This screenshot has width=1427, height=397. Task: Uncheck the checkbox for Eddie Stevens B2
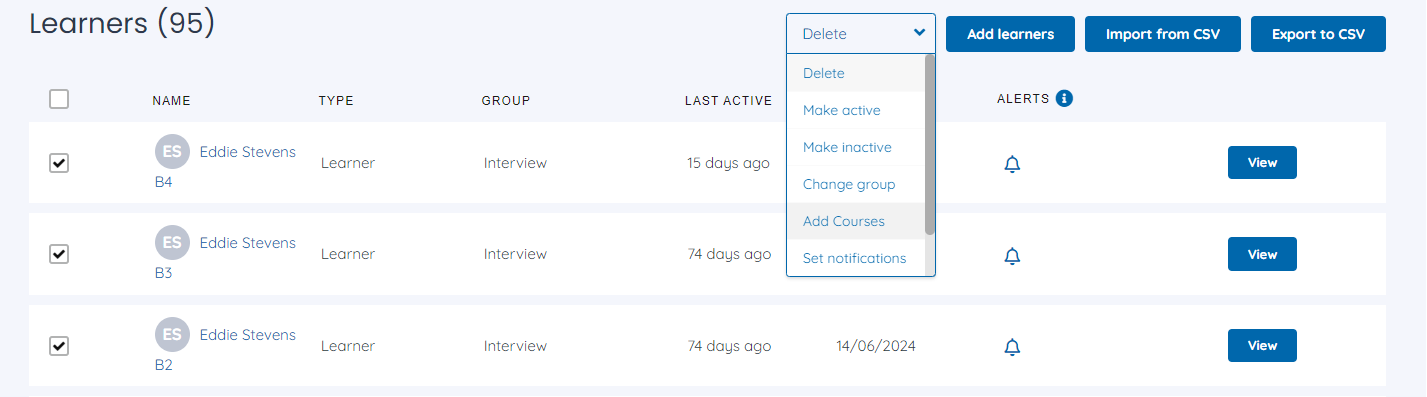click(59, 346)
